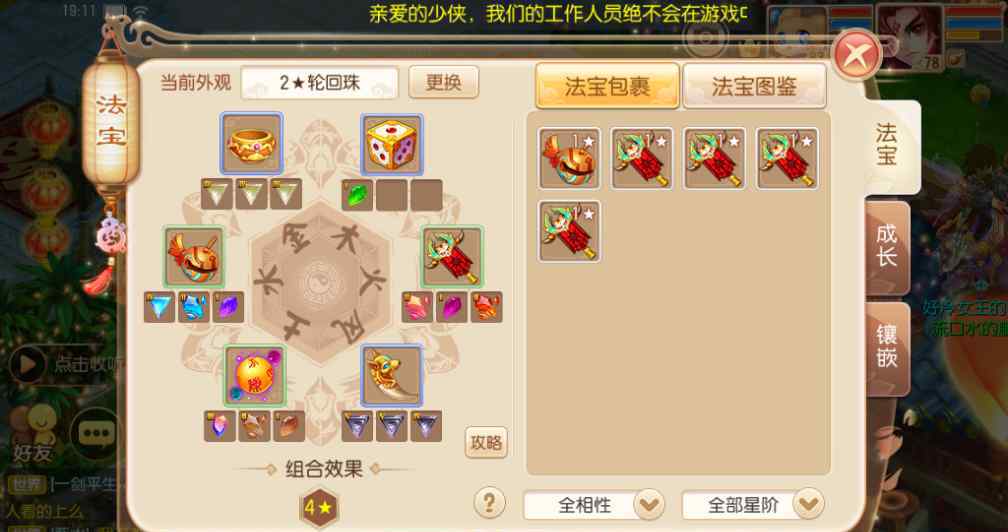Select the equipped red banner flag treasure

452,257
